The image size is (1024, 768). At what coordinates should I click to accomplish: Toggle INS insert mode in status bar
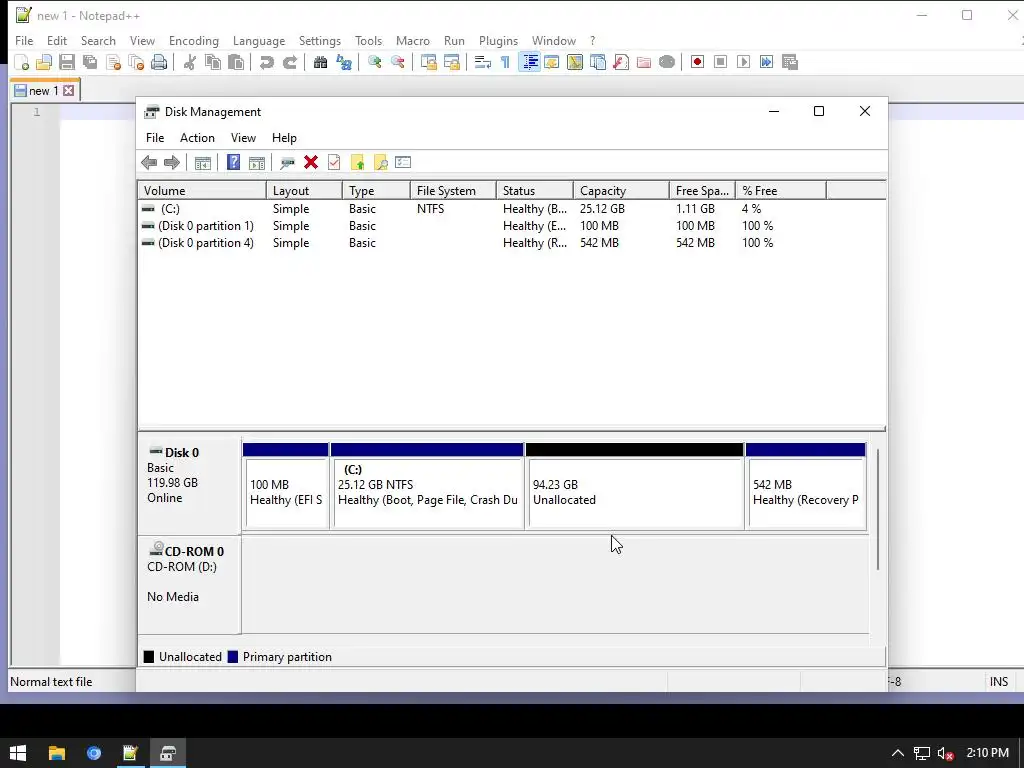[x=999, y=682]
